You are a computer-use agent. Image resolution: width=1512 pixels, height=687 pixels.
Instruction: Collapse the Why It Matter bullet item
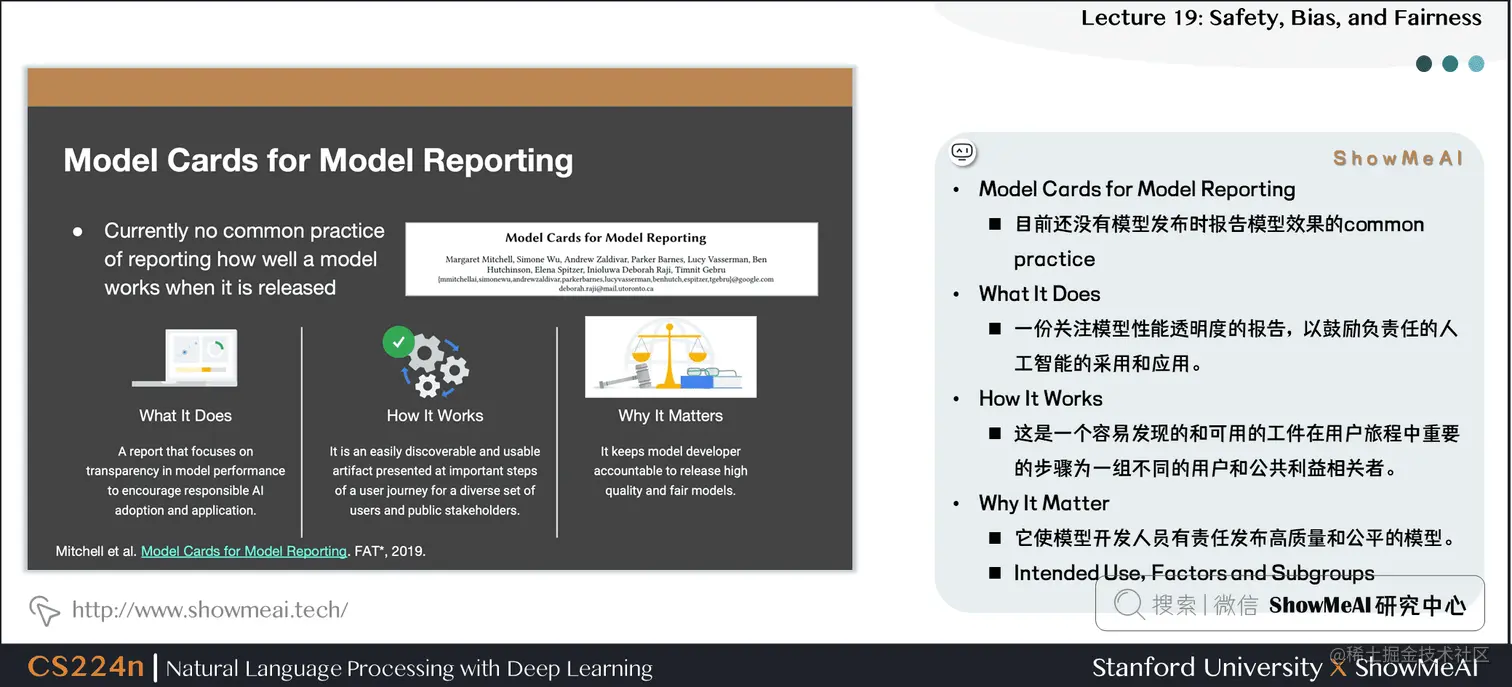1044,503
